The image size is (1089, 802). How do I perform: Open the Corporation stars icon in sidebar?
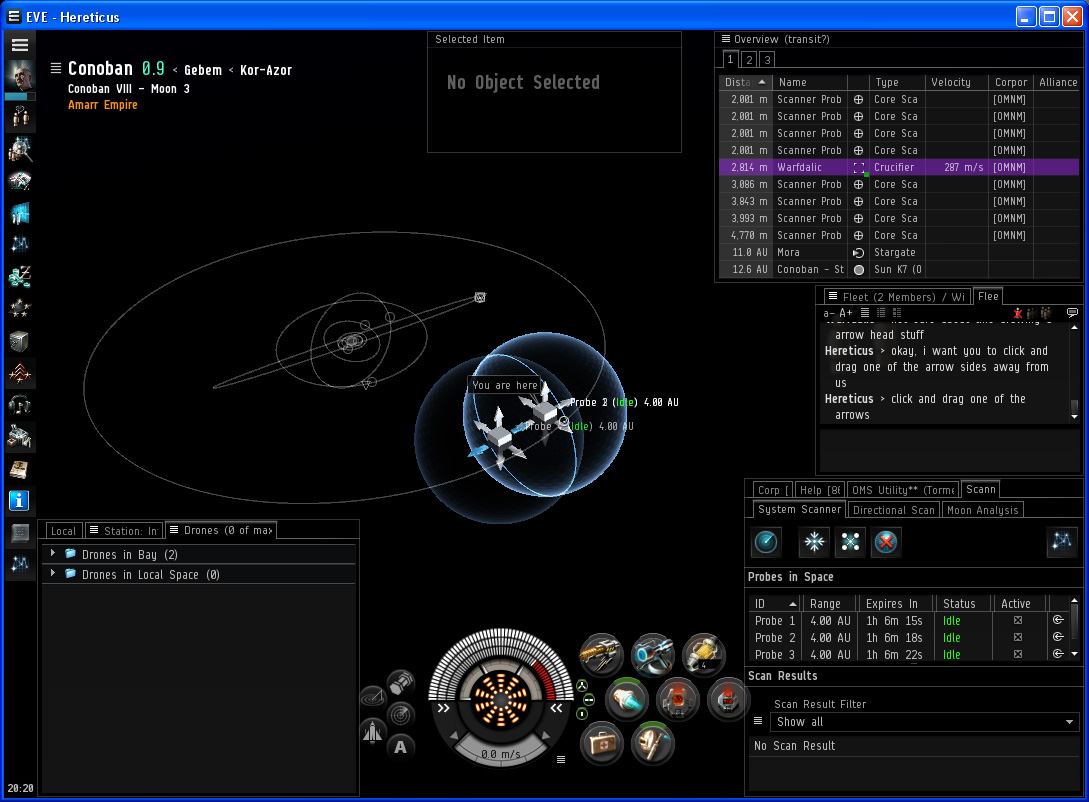point(19,308)
